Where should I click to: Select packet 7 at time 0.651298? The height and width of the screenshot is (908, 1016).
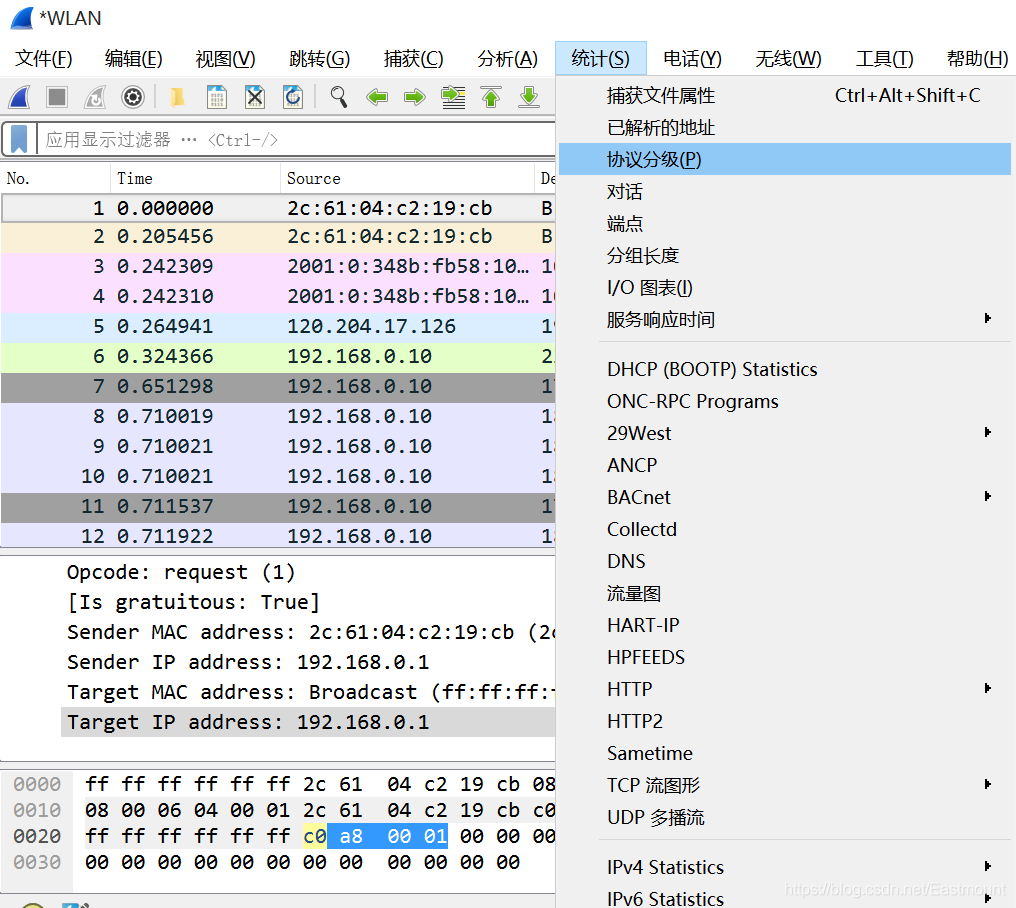278,386
